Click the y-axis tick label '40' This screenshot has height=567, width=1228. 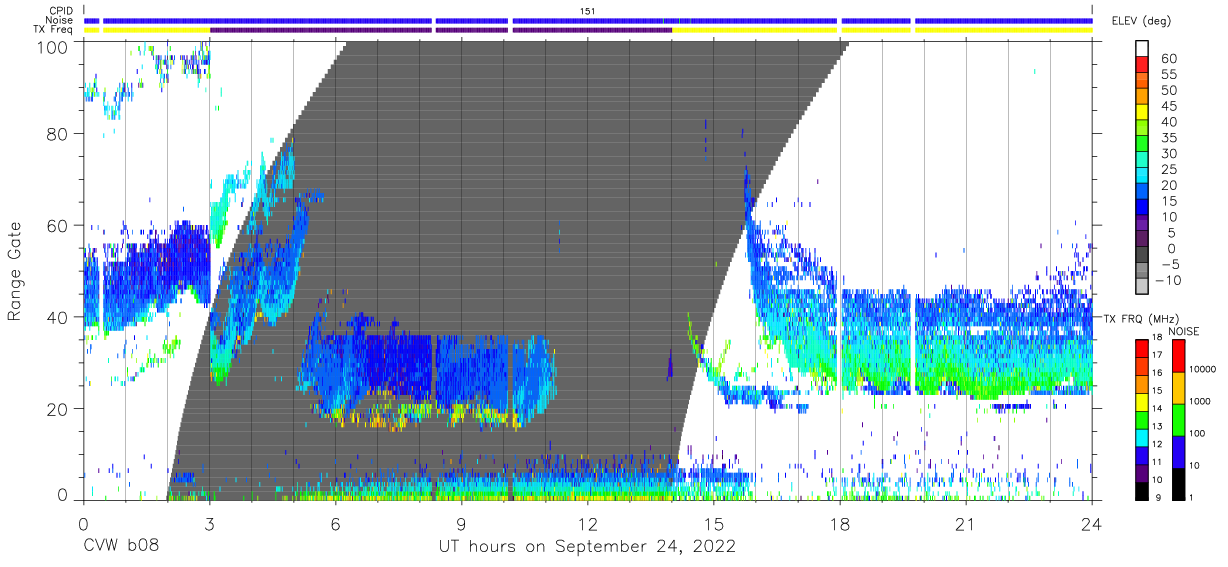[57, 317]
